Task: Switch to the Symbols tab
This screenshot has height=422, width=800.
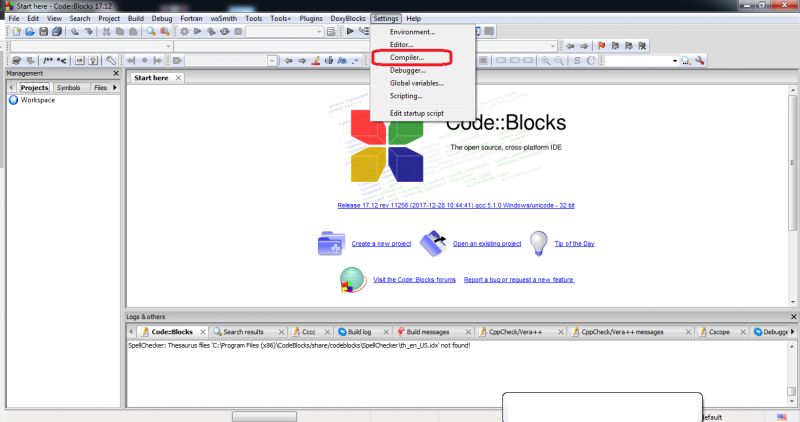Action: click(68, 88)
